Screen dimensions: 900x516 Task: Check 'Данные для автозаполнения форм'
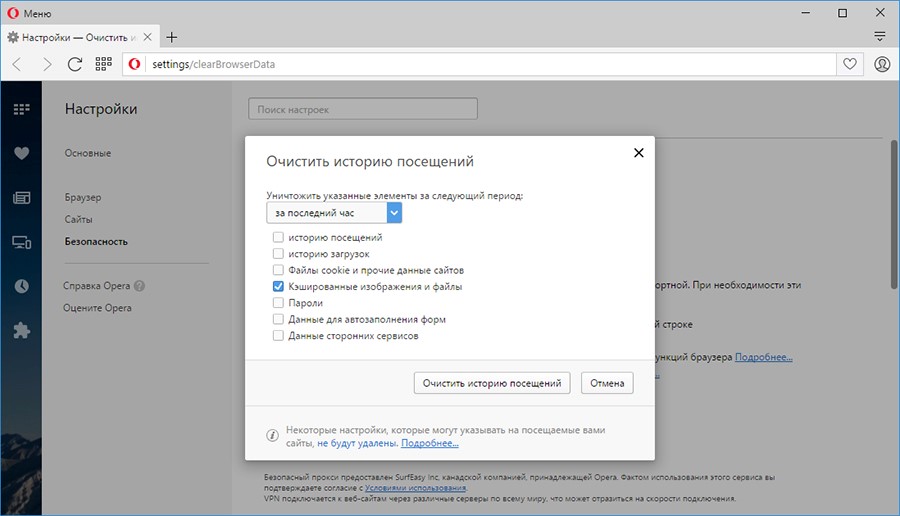(x=278, y=319)
